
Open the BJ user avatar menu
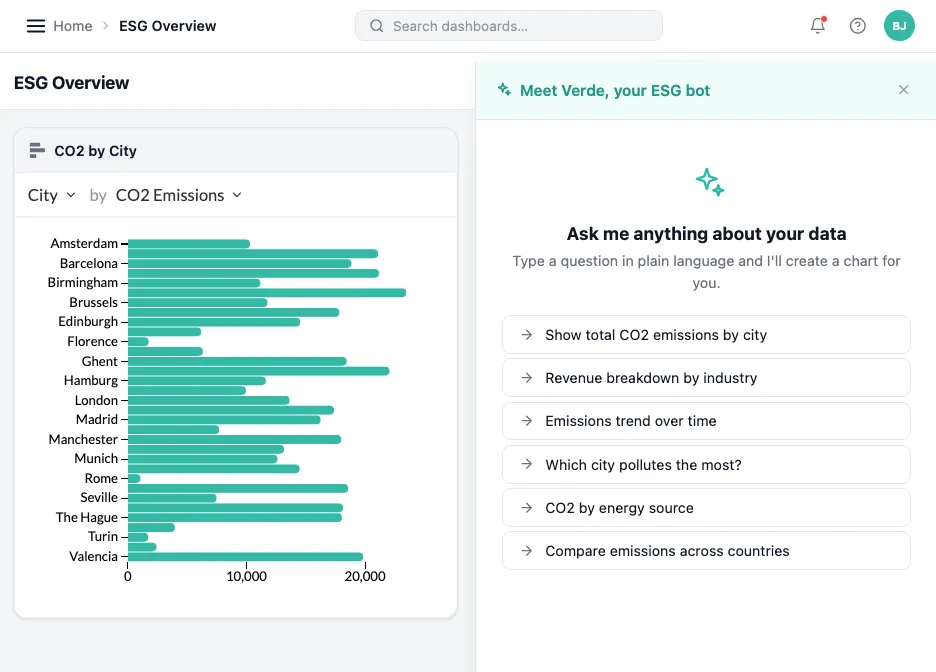coord(899,26)
